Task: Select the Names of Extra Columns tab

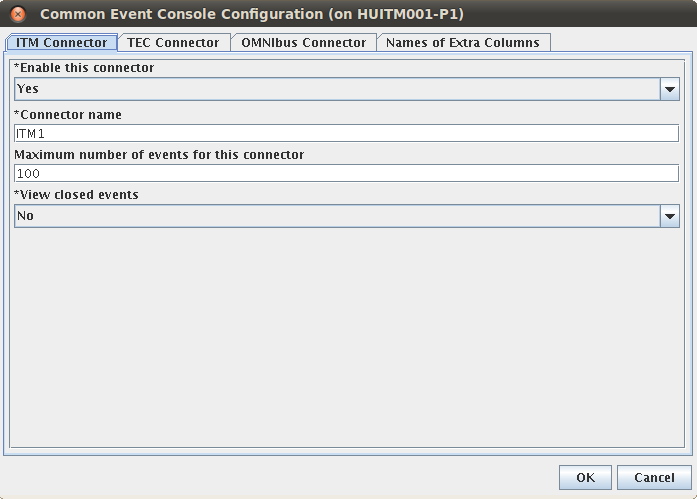Action: point(463,43)
